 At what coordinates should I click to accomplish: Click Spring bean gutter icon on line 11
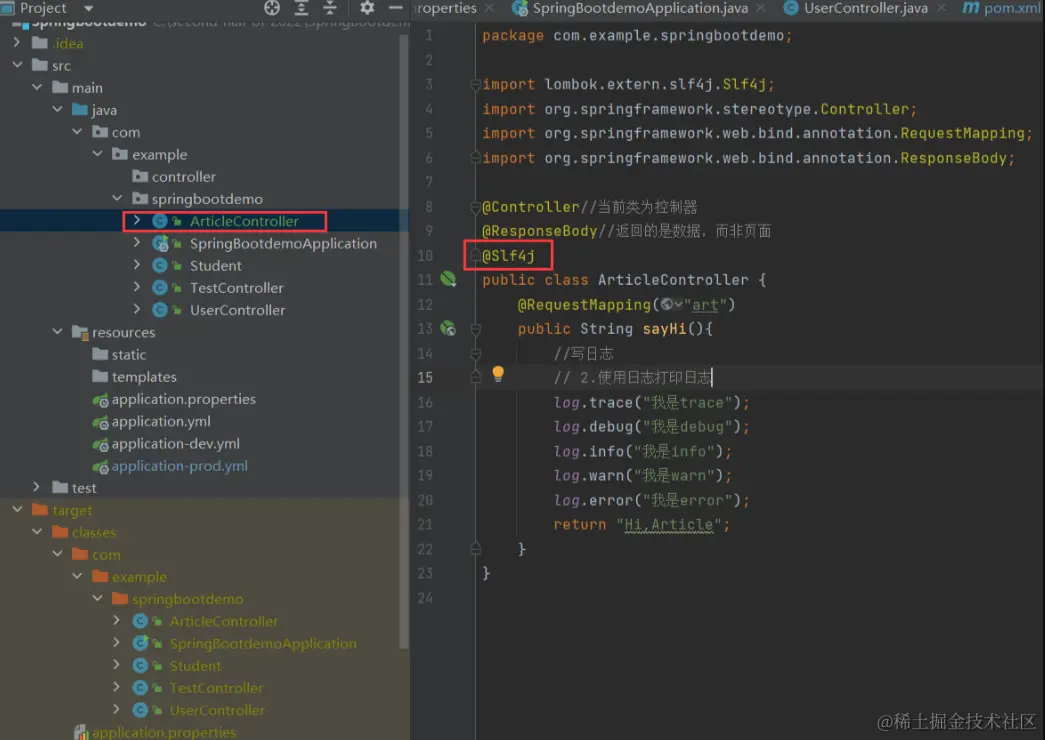448,279
